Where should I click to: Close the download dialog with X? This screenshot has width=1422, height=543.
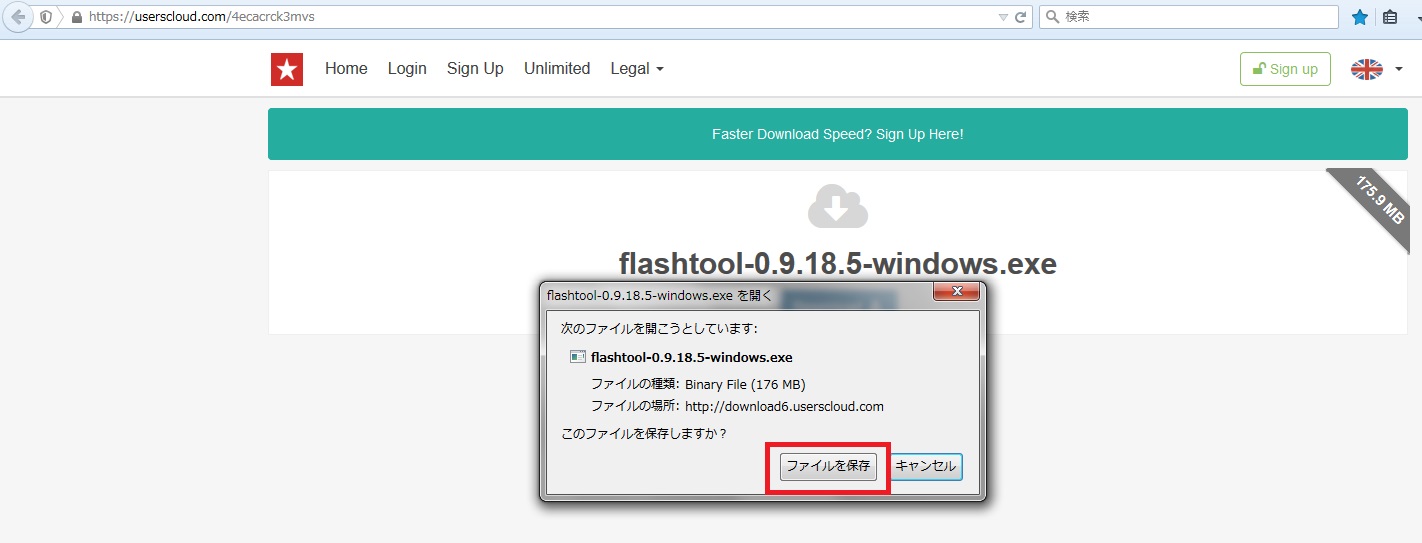click(956, 292)
